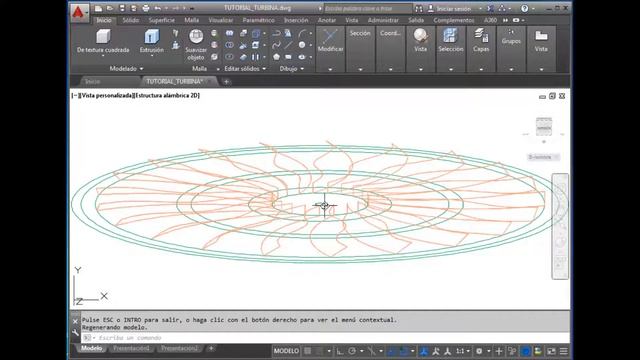Select the line tool in Dibujo
Screen dimensions: 640x360
click(x=289, y=45)
